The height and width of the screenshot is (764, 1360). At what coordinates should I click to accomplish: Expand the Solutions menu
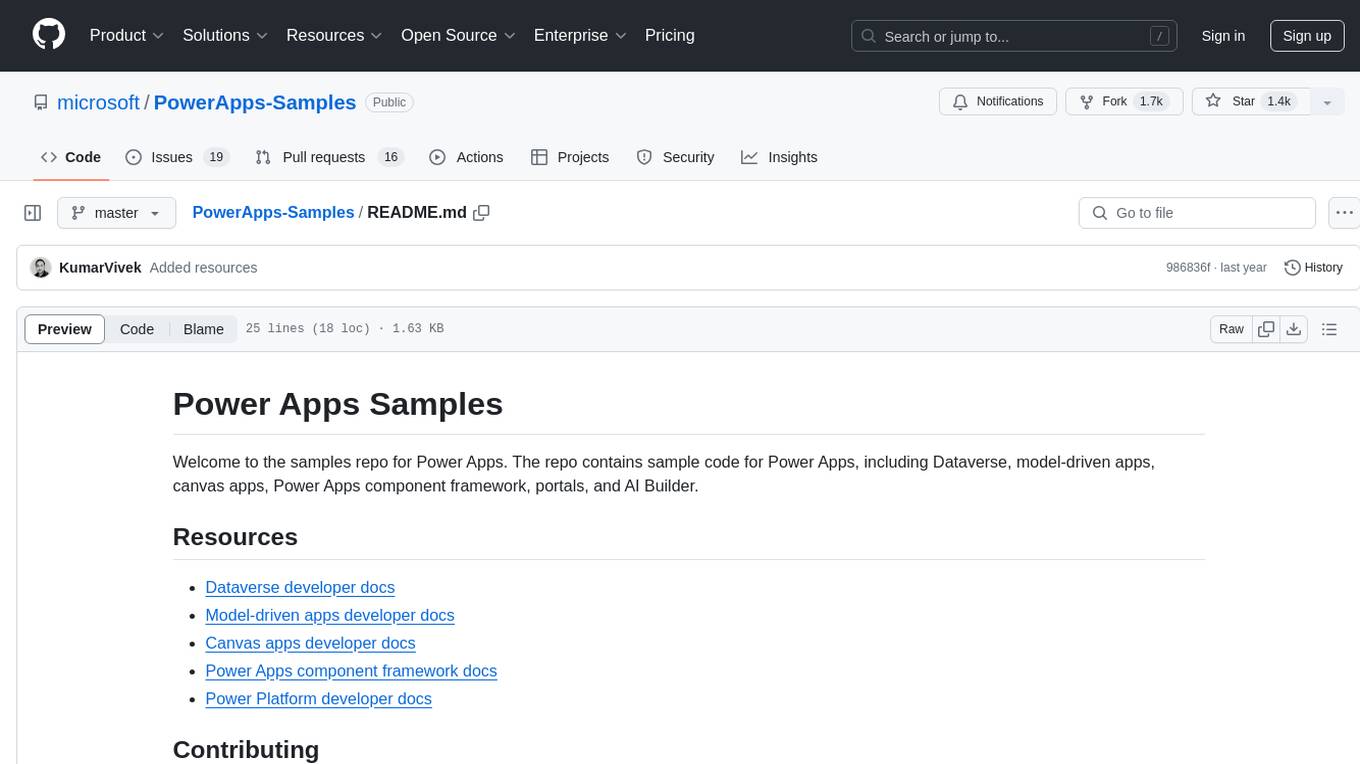(x=225, y=35)
